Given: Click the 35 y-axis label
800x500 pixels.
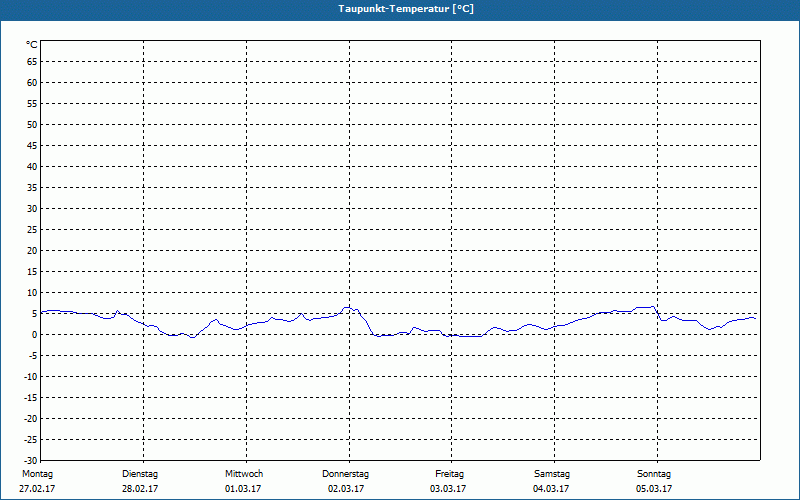Looking at the screenshot, I should pyautogui.click(x=32, y=188).
